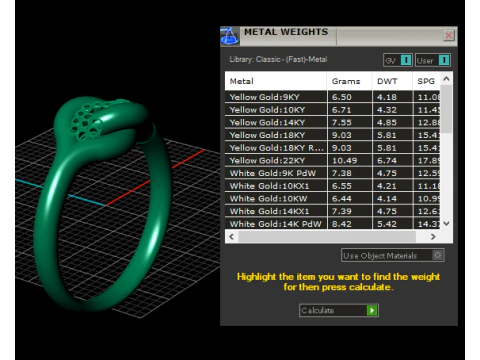480x360 pixels.
Task: Select the White Gold:14K PdW row
Action: (x=332, y=224)
